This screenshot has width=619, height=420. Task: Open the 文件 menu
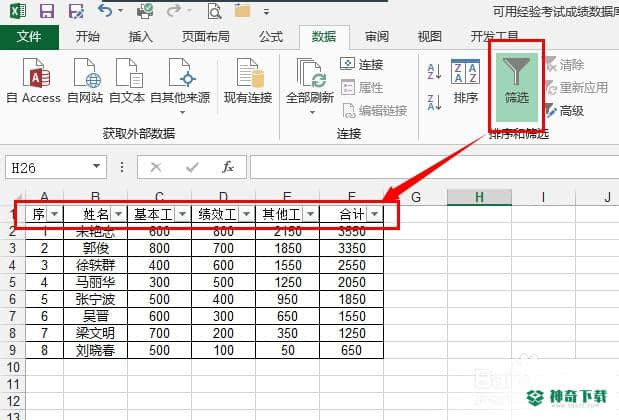(29, 37)
